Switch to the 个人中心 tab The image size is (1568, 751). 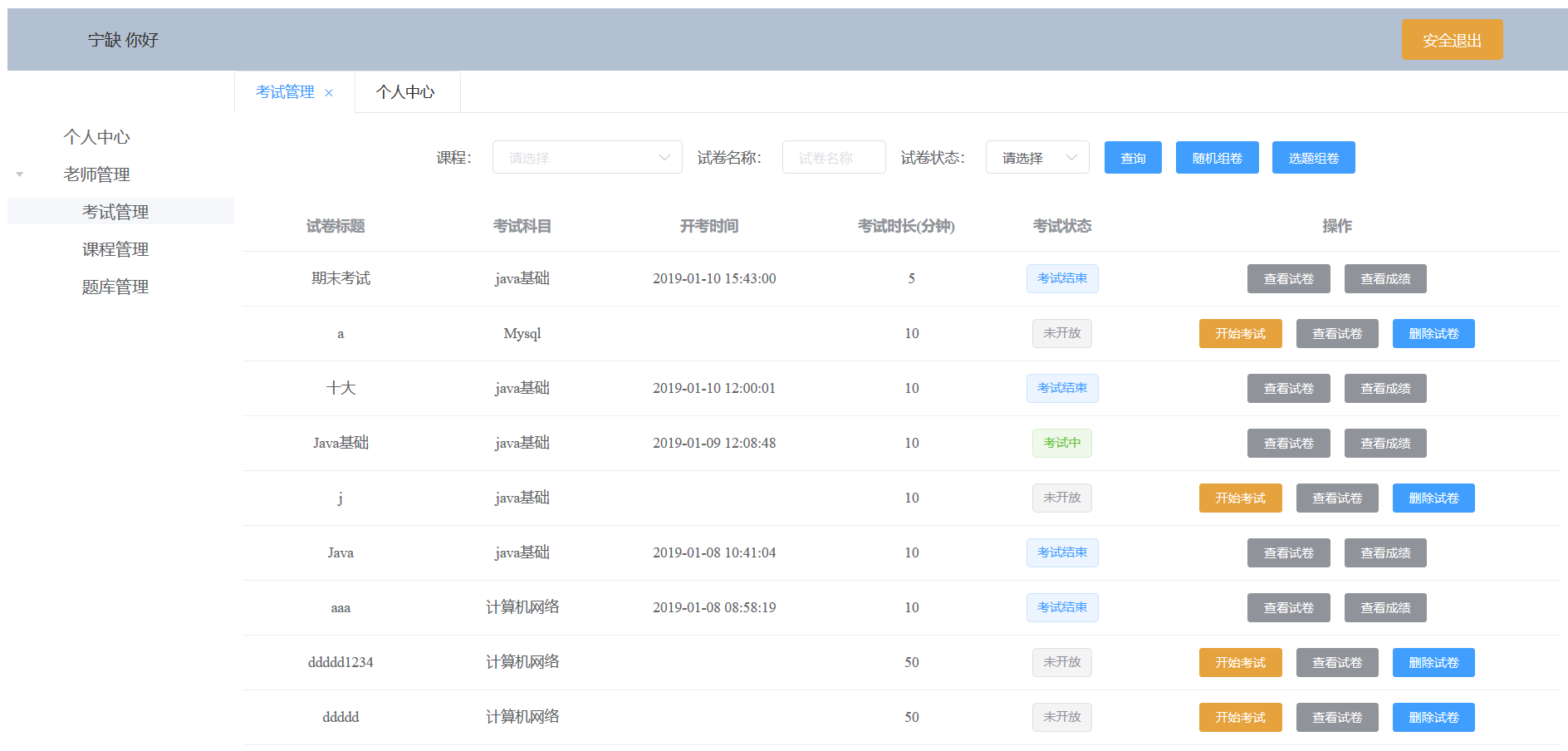tap(407, 92)
